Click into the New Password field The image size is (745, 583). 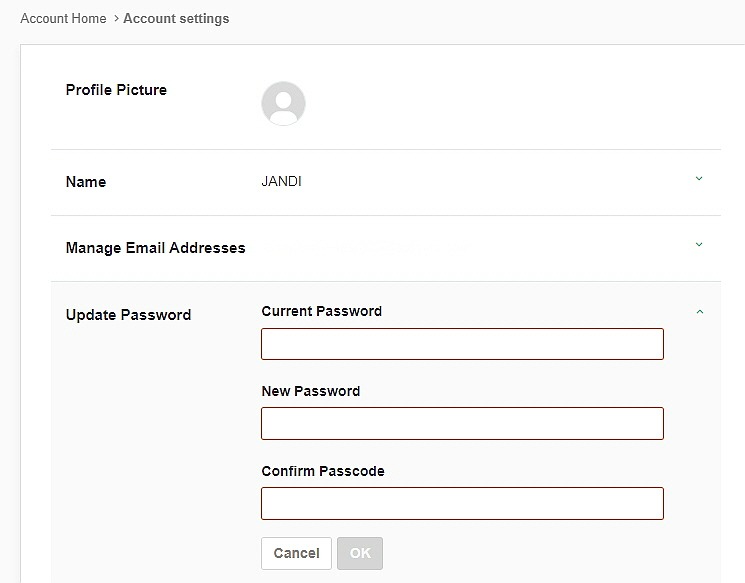tap(462, 423)
